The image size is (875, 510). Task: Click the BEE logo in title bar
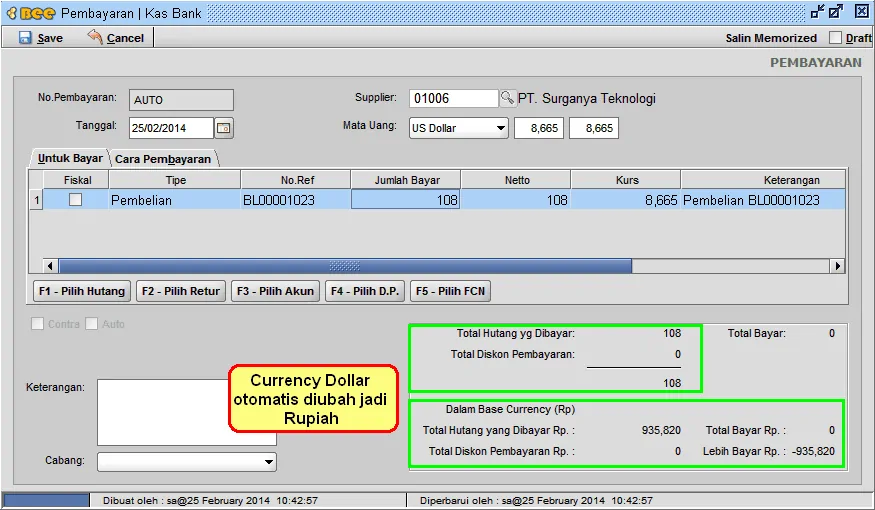tap(29, 13)
